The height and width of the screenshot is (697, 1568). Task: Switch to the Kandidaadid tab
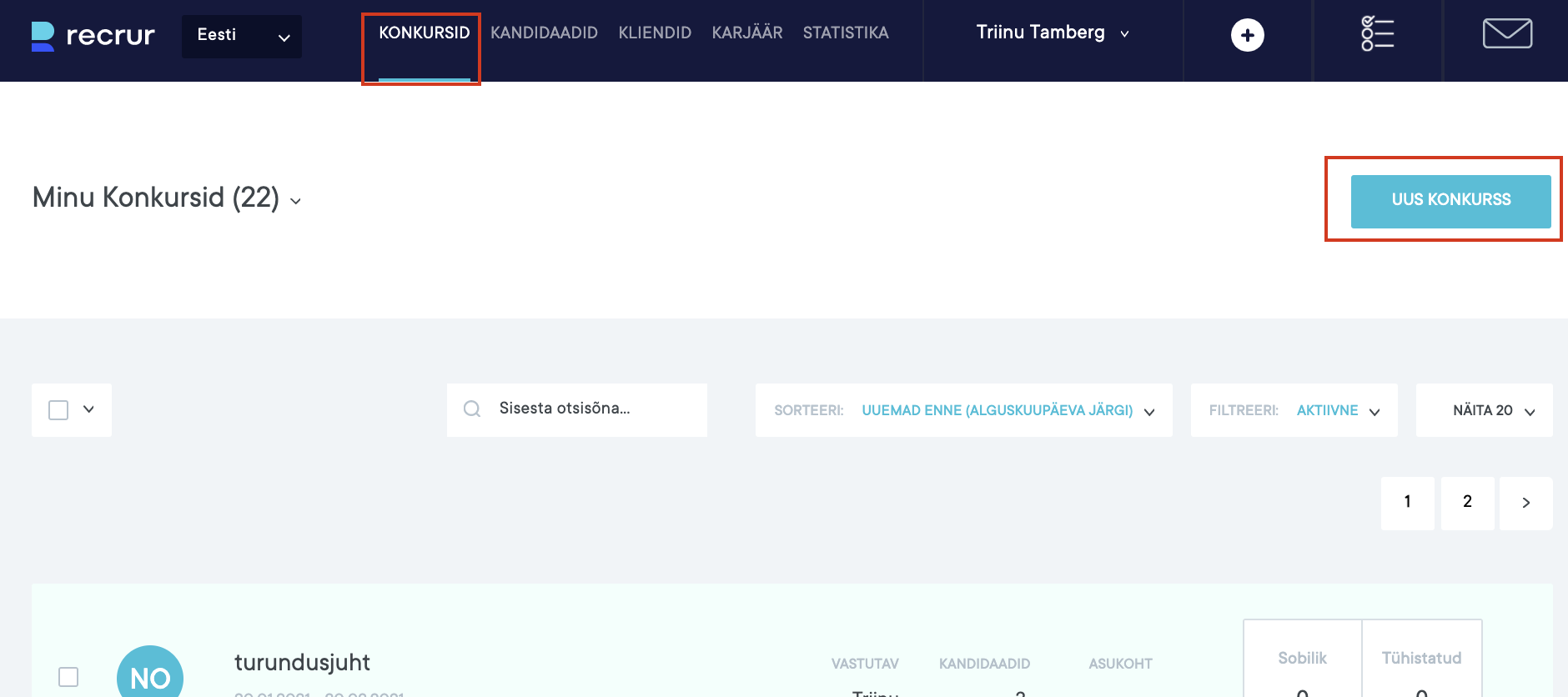pyautogui.click(x=544, y=33)
